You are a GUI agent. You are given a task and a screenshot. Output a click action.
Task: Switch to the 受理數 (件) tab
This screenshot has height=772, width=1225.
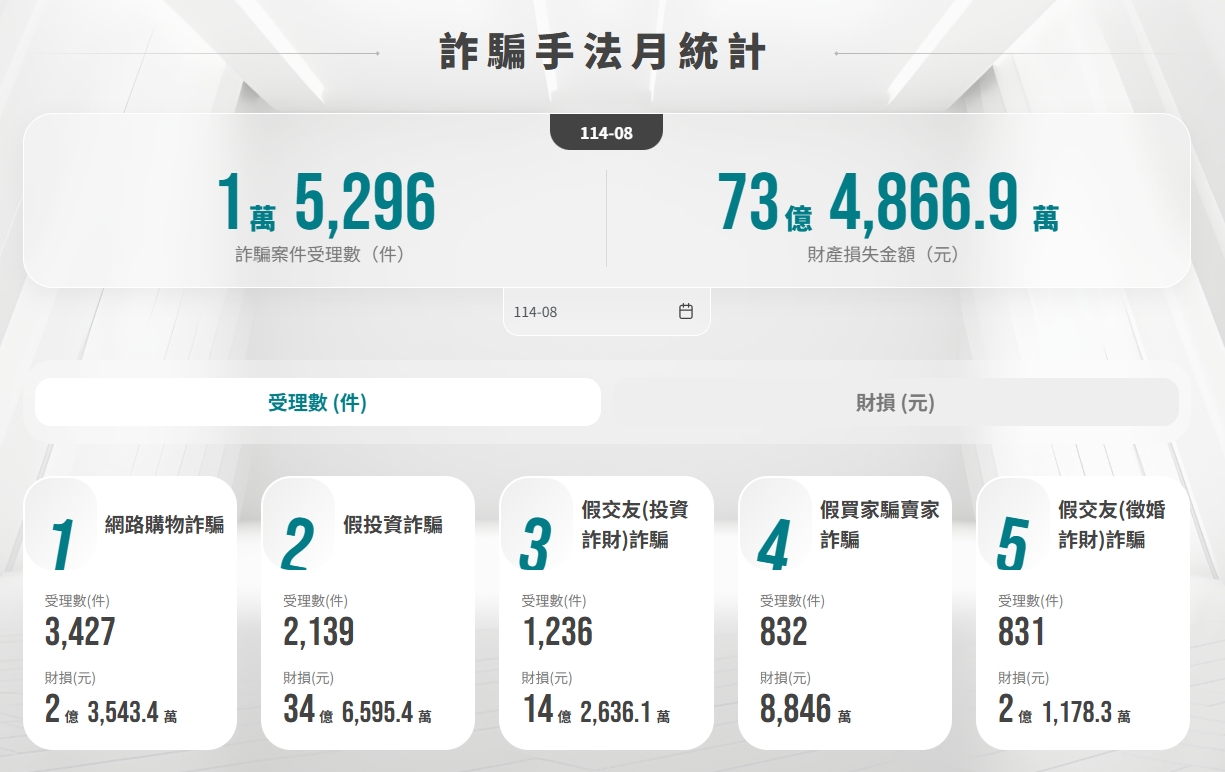pos(318,402)
